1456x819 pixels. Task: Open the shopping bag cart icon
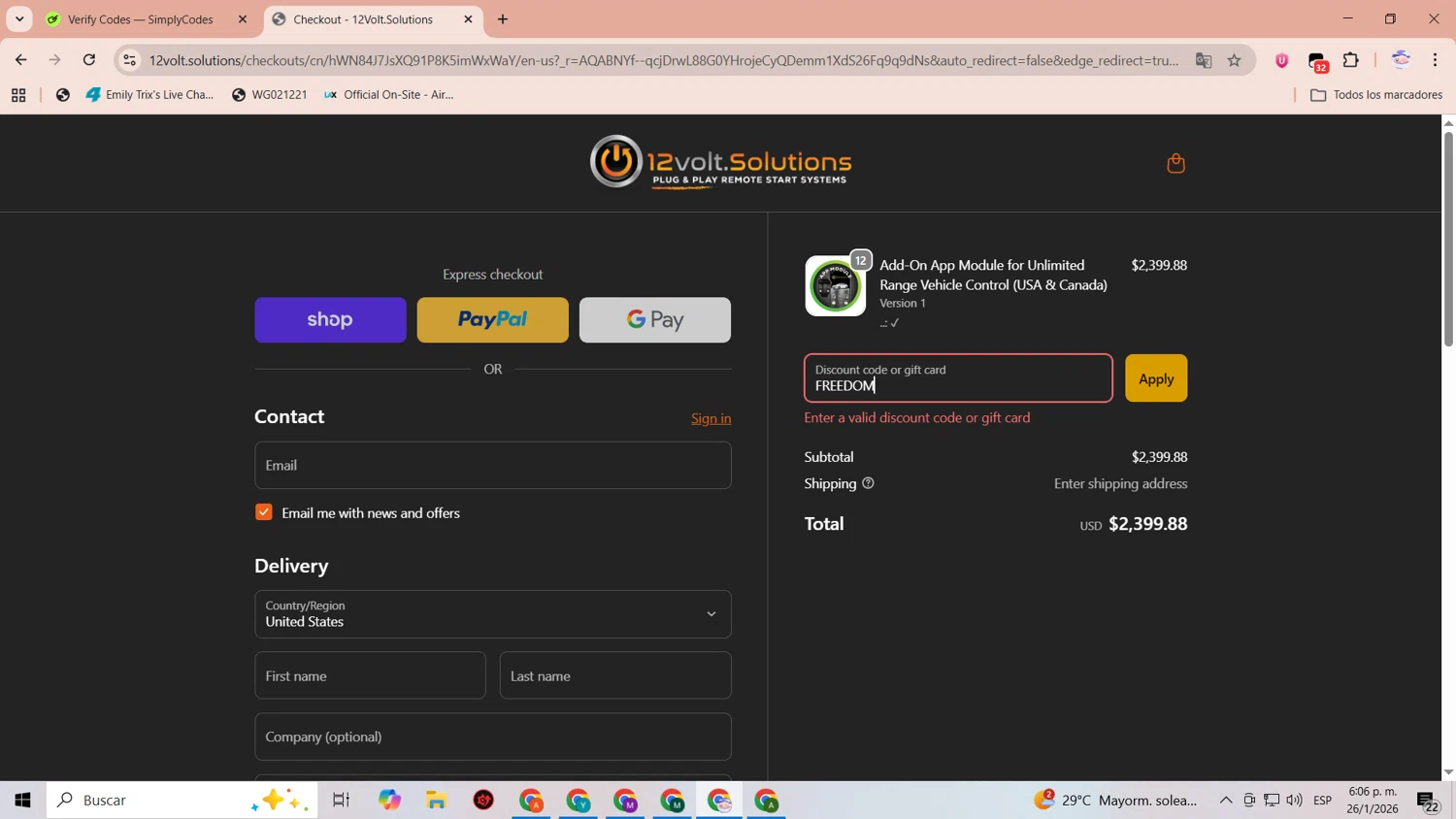pyautogui.click(x=1175, y=163)
